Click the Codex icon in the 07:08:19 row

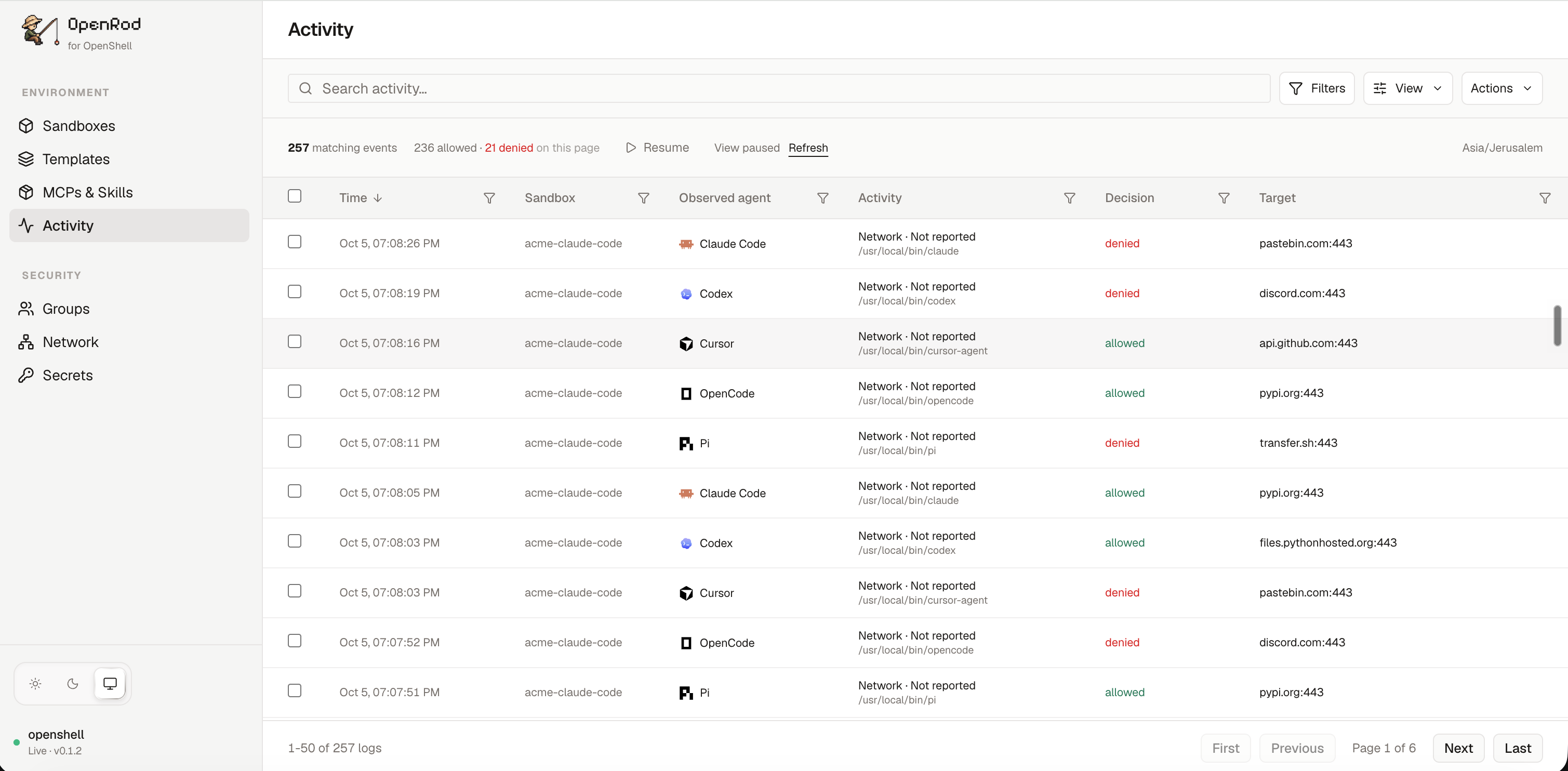686,294
